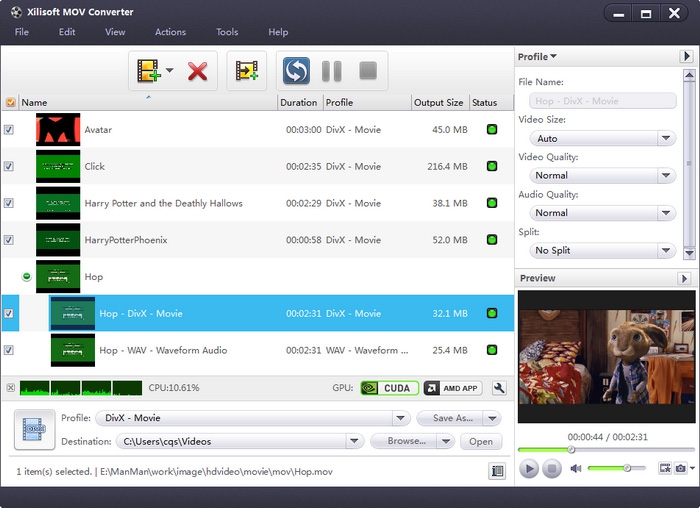Take a snapshot with camera icon
This screenshot has width=700, height=508.
[x=680, y=468]
